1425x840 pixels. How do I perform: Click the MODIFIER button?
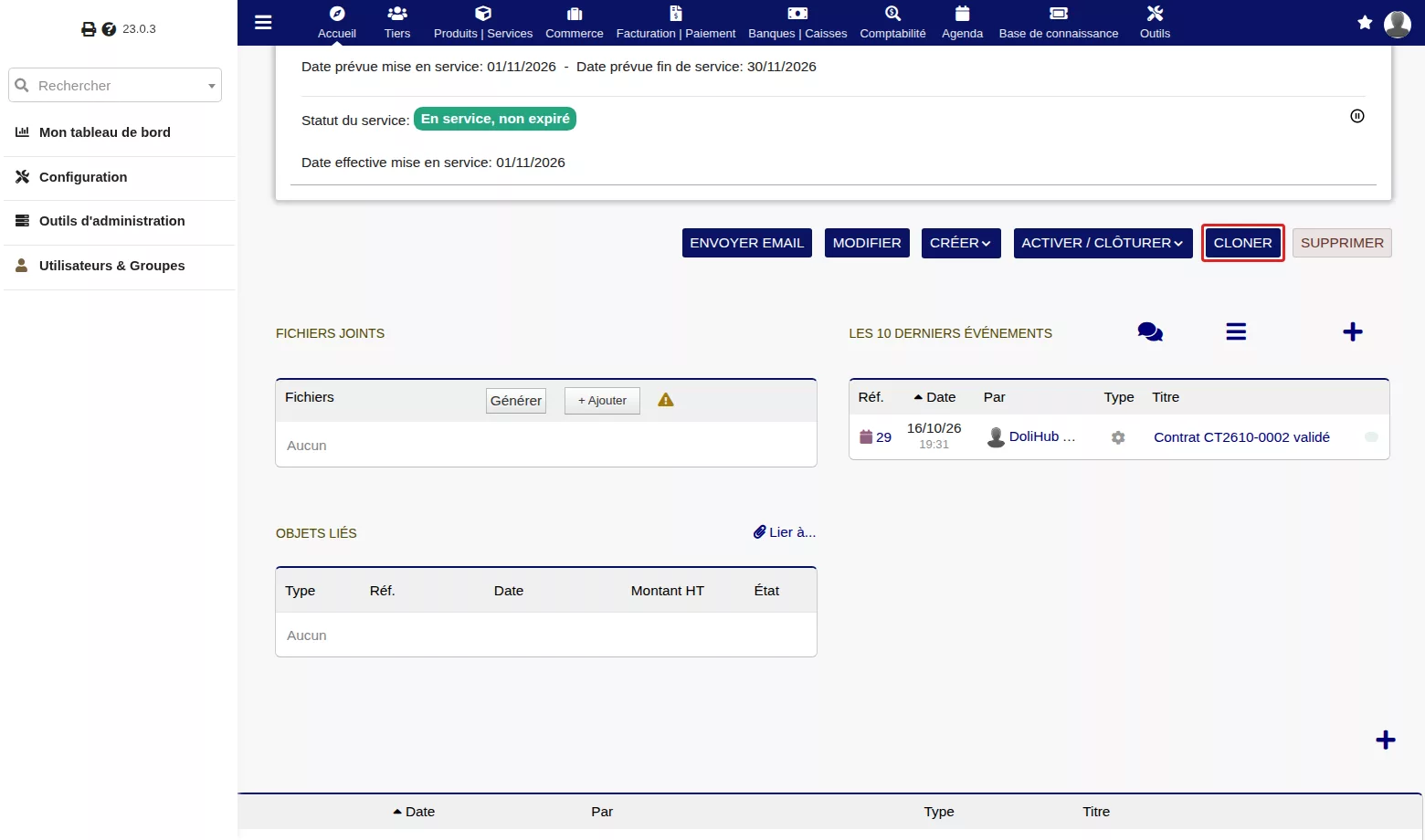(867, 243)
